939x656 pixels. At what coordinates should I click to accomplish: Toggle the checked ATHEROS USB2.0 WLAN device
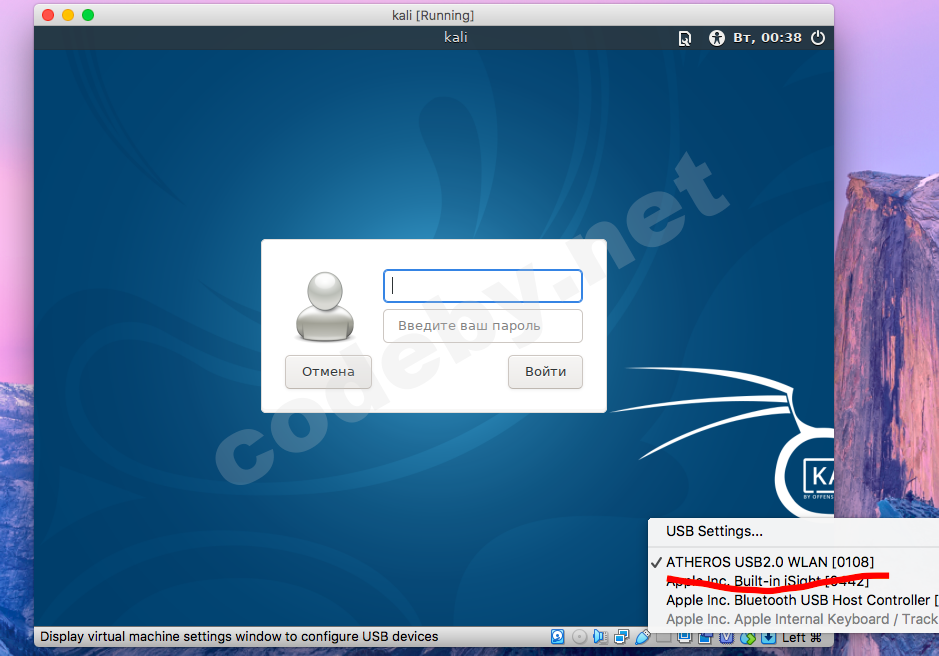pos(793,562)
